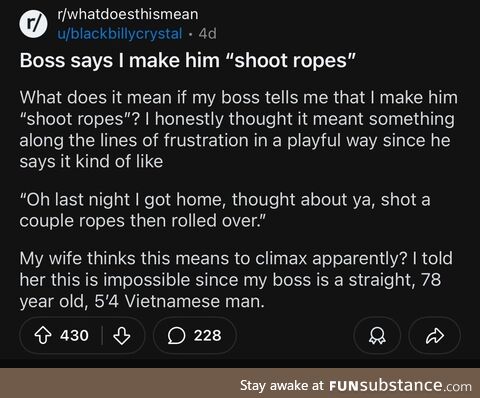
Task: Select the quoted line 'Oh last night I got home'
Action: click(225, 200)
